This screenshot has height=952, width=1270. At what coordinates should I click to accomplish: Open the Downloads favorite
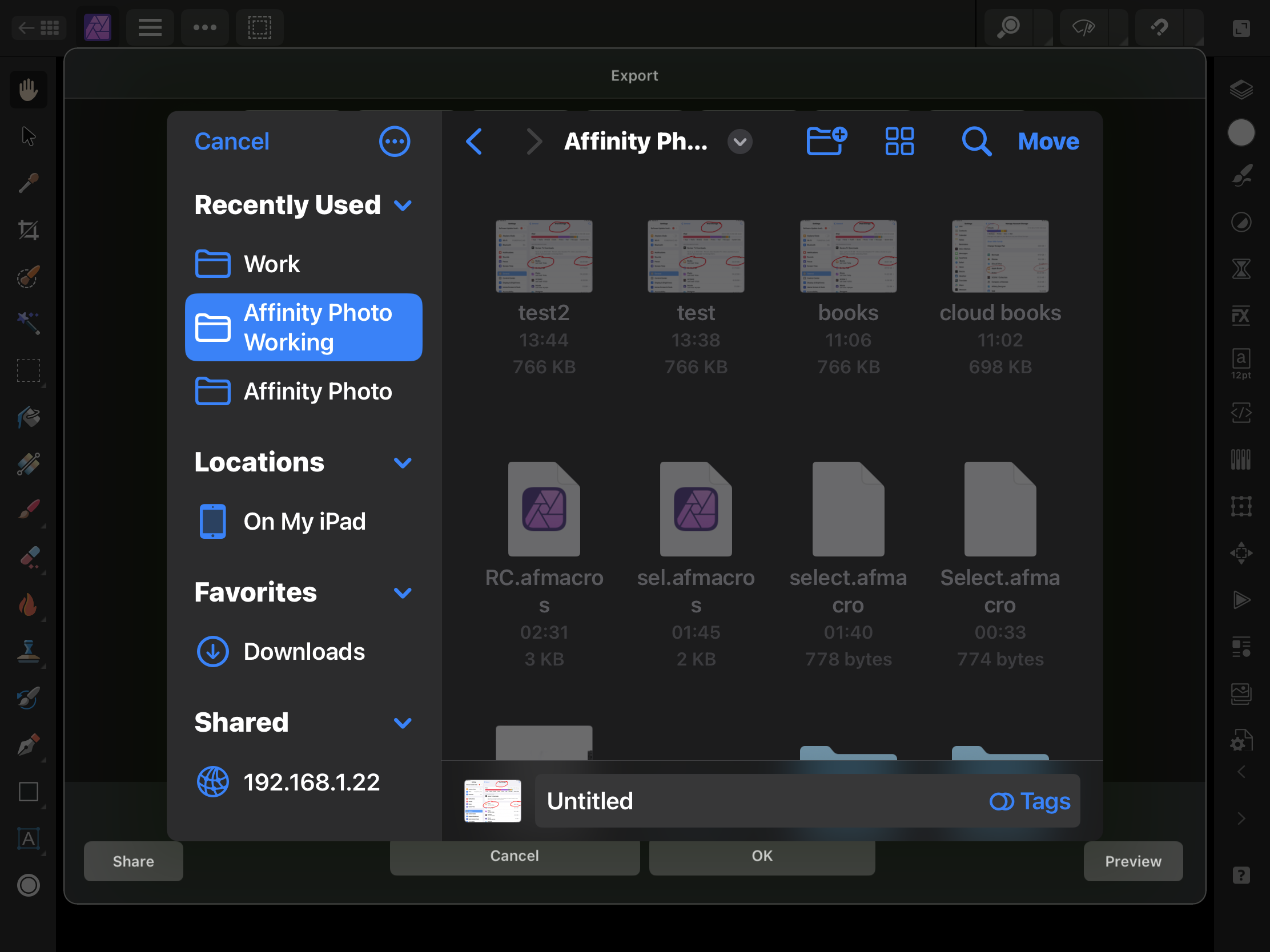click(x=304, y=651)
